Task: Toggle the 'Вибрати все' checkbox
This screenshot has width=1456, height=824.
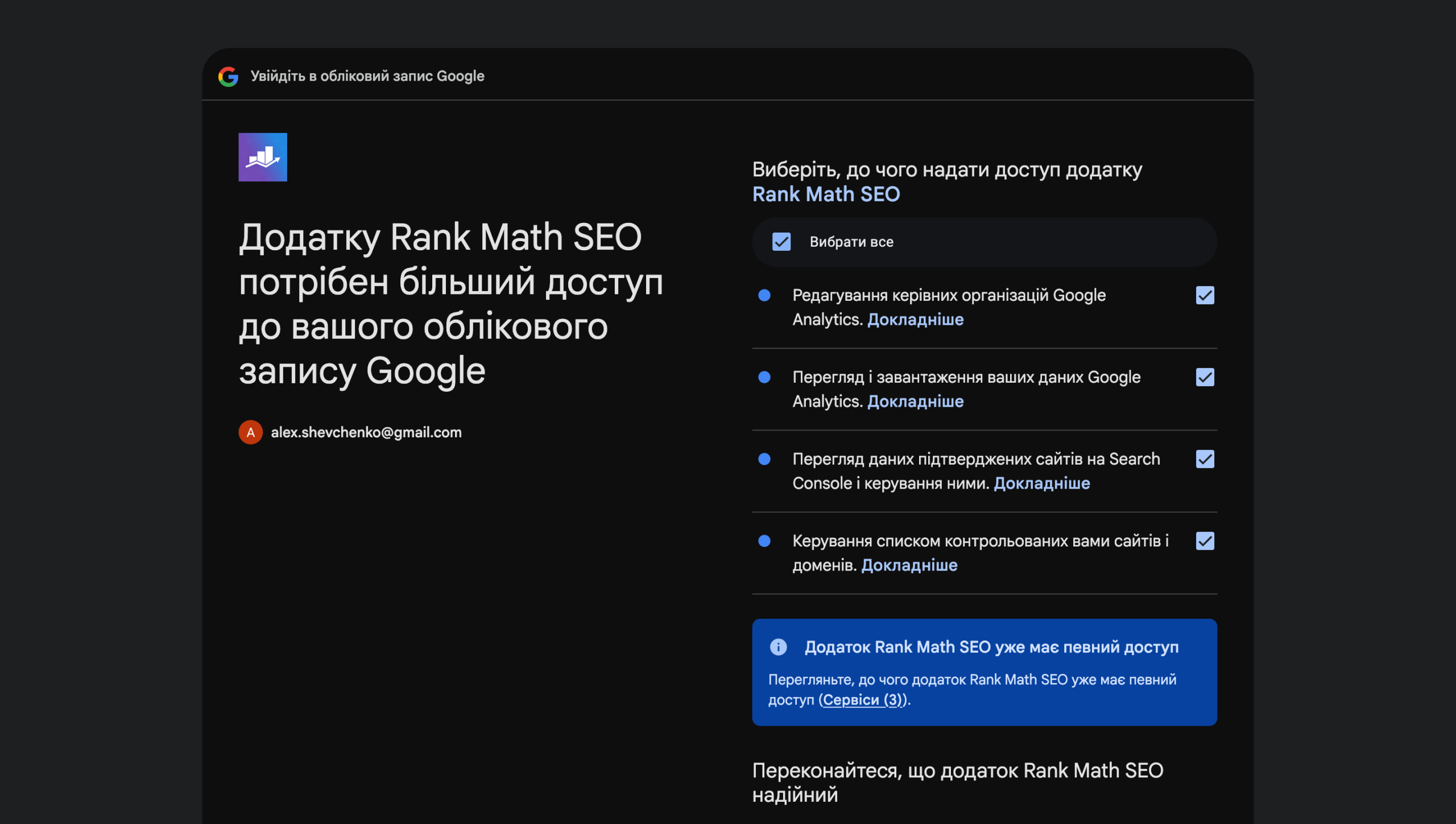Action: 781,242
